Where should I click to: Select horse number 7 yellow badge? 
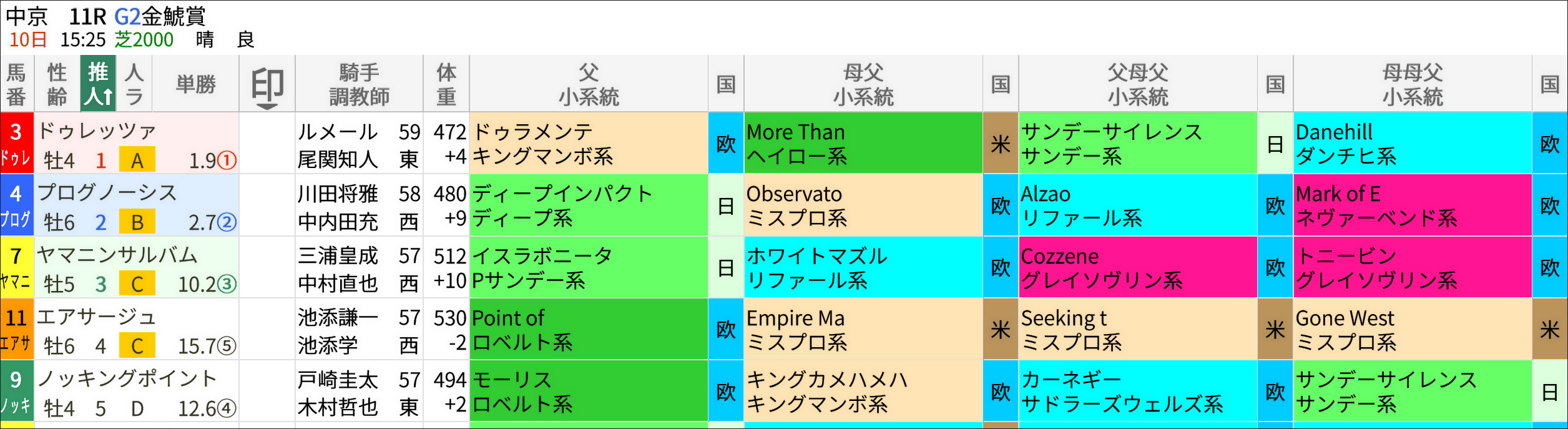[x=17, y=267]
